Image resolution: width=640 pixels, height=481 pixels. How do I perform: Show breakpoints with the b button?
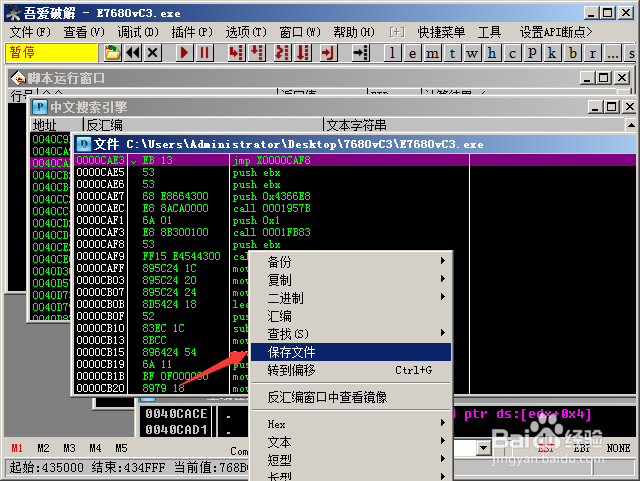click(573, 53)
